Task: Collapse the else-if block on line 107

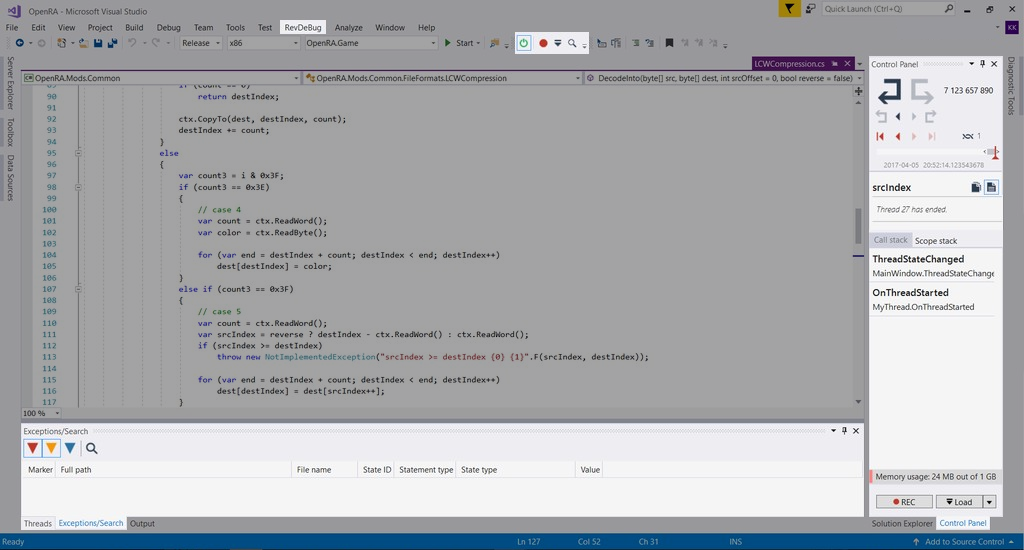Action: pos(78,289)
